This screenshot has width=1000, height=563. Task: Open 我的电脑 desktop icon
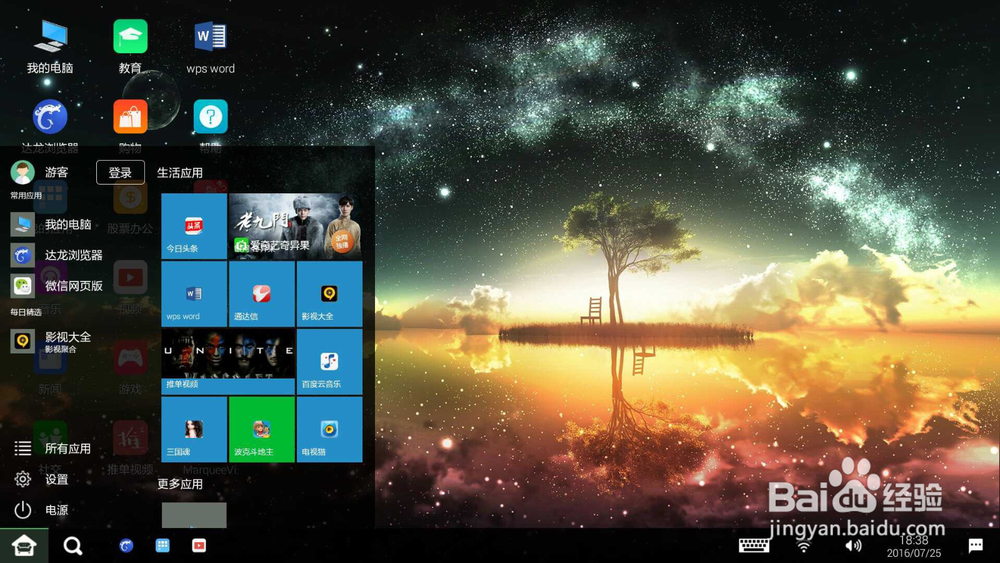pos(50,46)
